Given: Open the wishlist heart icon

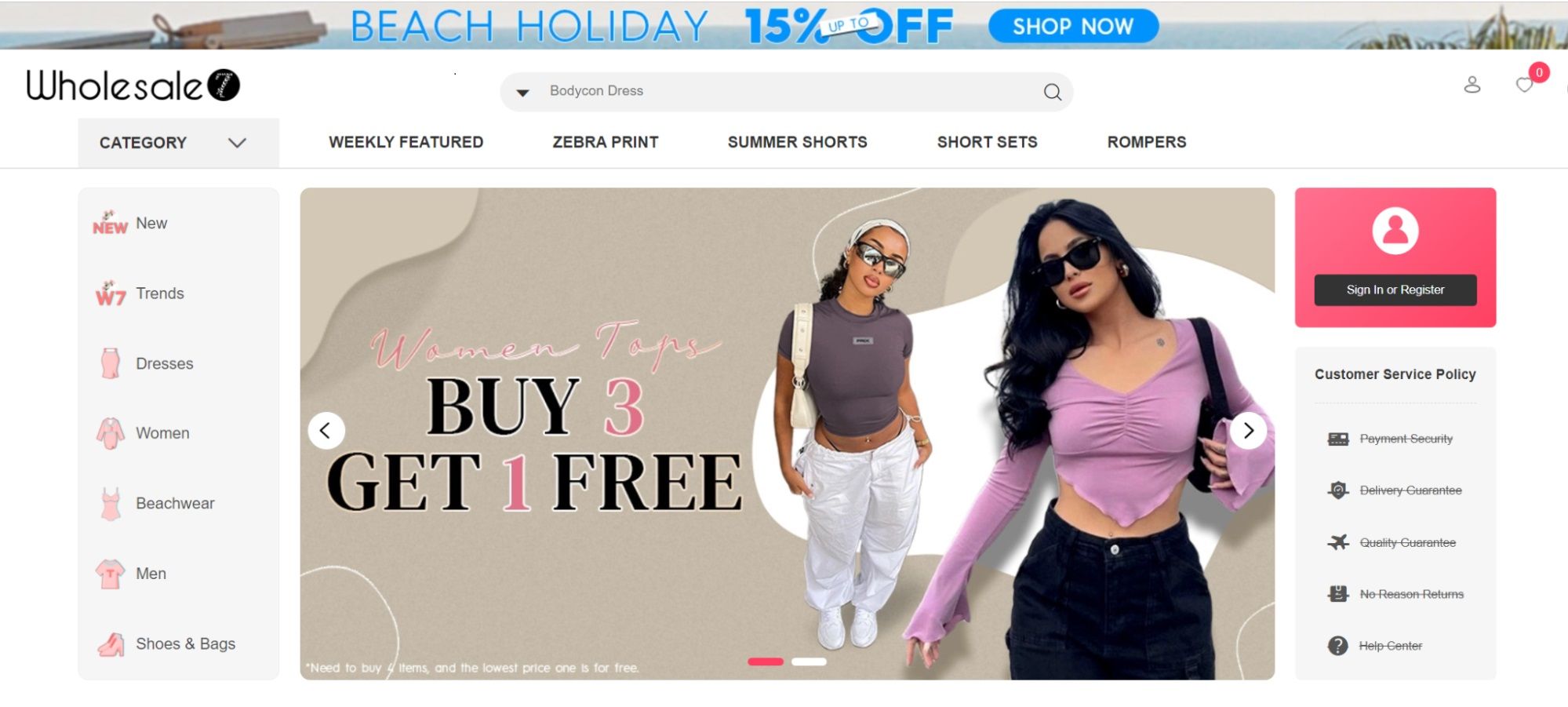Looking at the screenshot, I should pyautogui.click(x=1524, y=85).
